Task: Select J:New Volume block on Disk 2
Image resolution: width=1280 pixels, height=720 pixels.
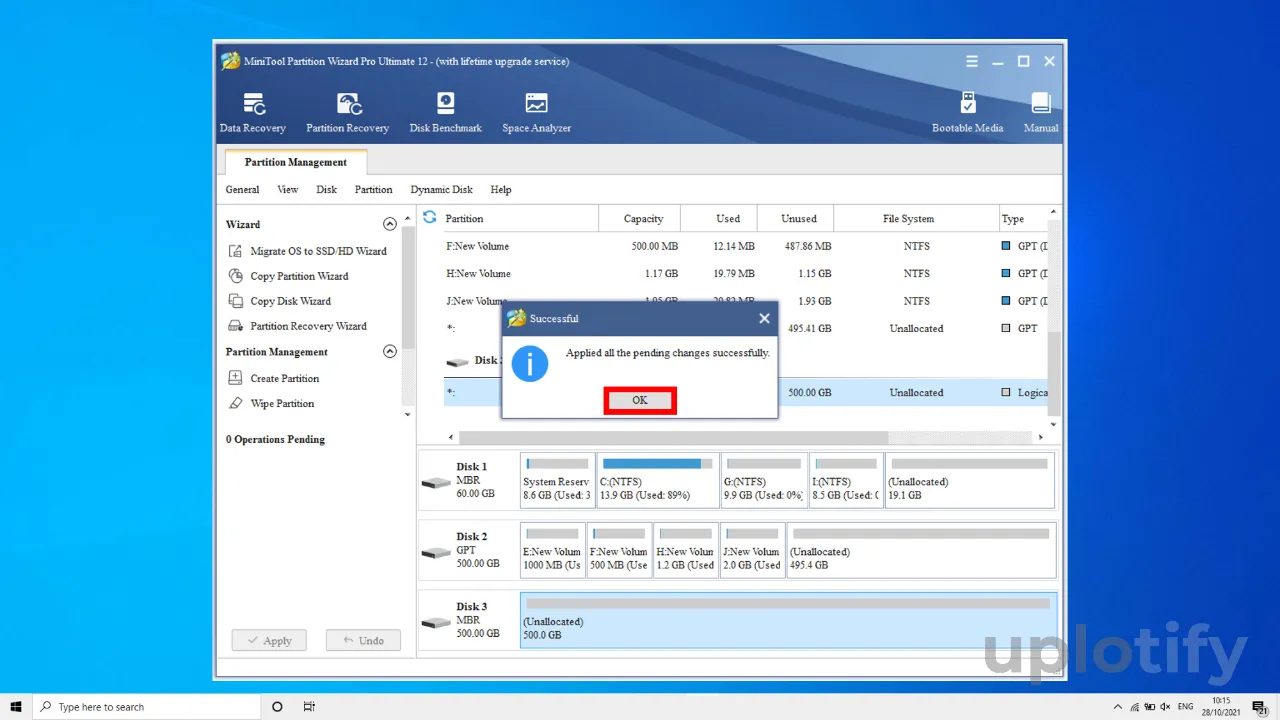Action: click(752, 550)
